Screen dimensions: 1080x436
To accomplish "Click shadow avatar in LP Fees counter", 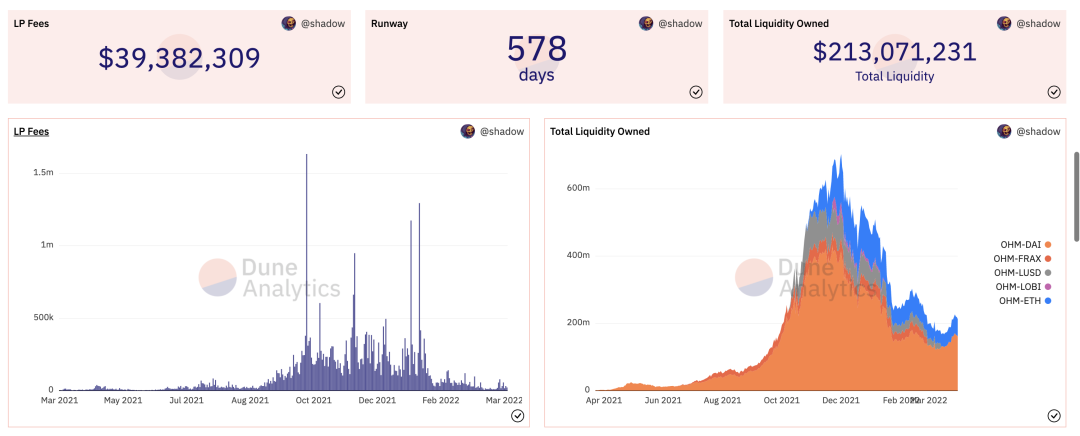I will (289, 23).
